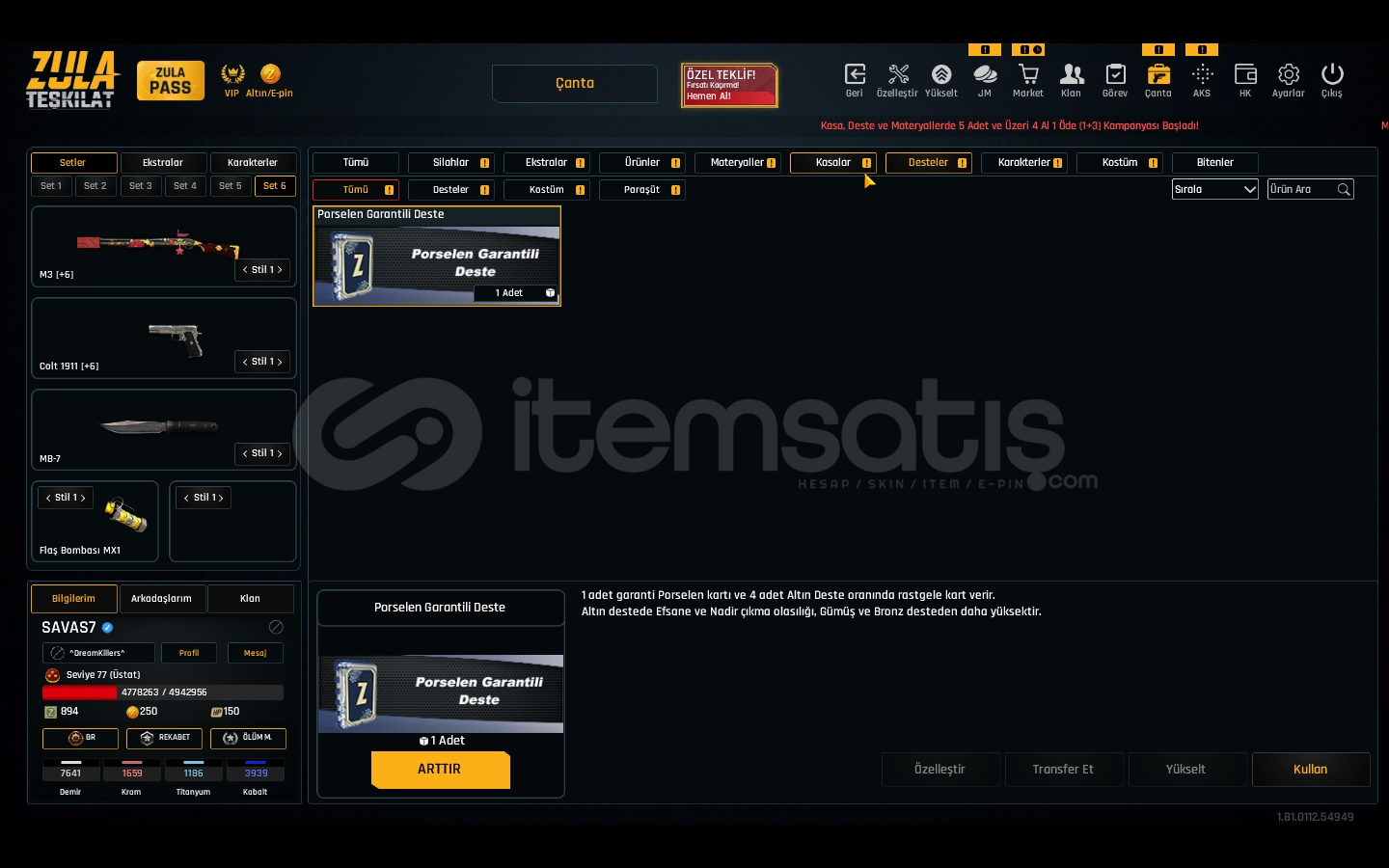The height and width of the screenshot is (868, 1389).
Task: Open the ÖZEL TEKLİF offer banner
Action: (729, 85)
